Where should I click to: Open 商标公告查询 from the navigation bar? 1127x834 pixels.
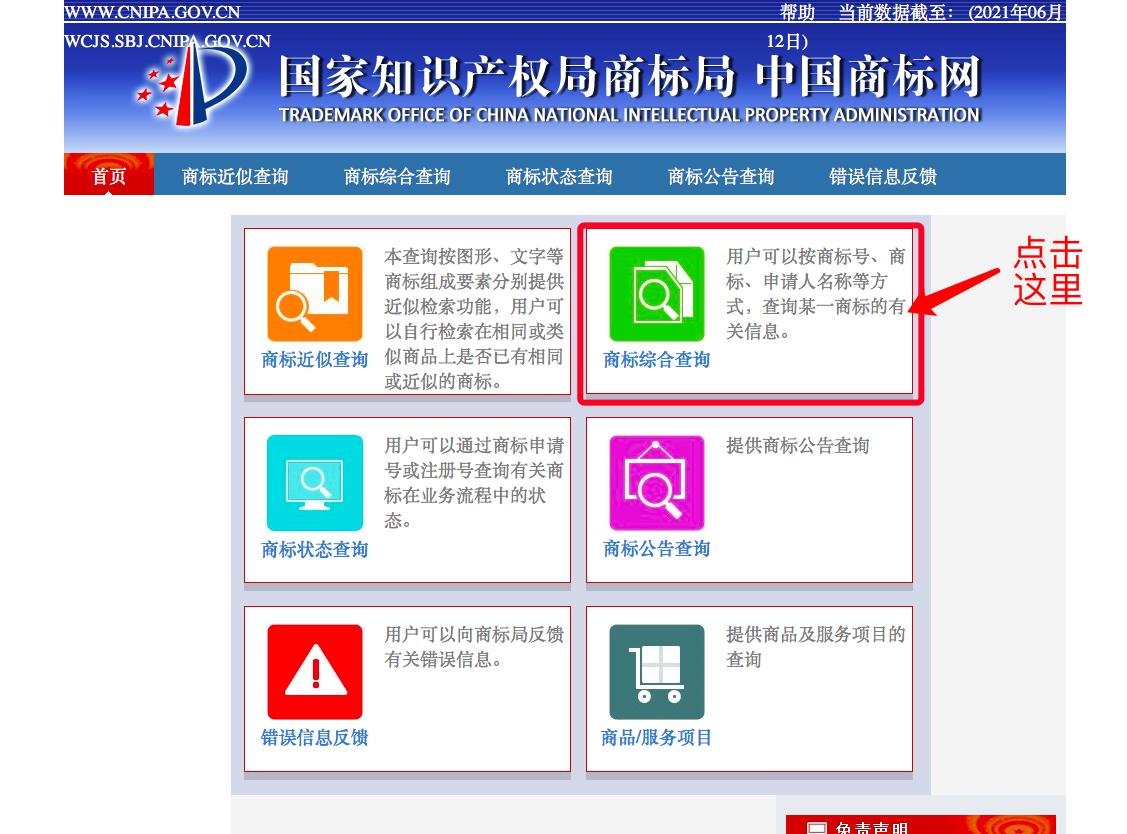click(722, 174)
